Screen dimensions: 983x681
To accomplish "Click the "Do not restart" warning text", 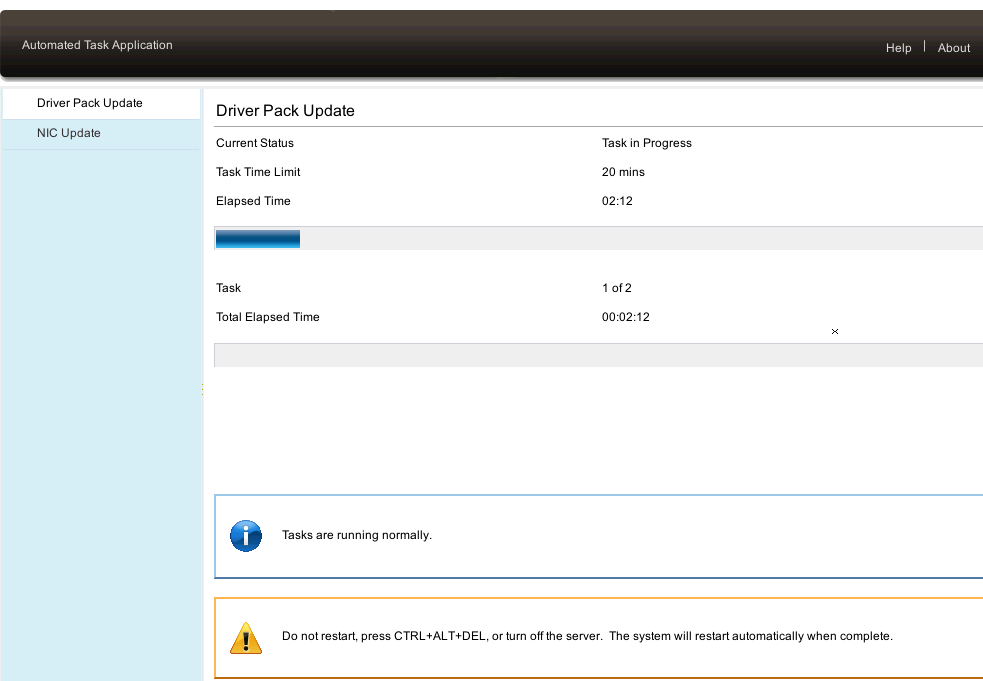I will click(x=587, y=636).
